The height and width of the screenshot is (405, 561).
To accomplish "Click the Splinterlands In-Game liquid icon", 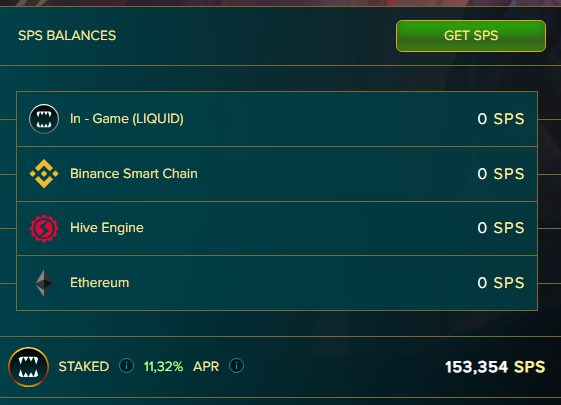I will click(x=44, y=119).
